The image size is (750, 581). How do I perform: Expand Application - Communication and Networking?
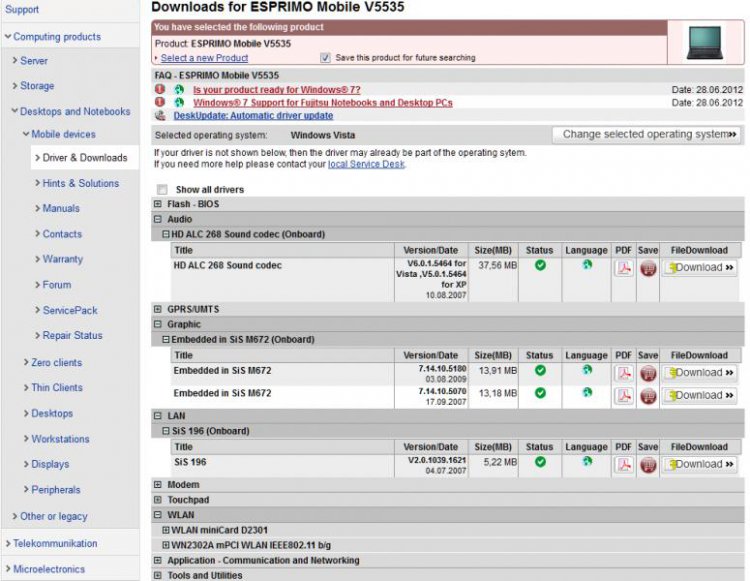pos(158,560)
